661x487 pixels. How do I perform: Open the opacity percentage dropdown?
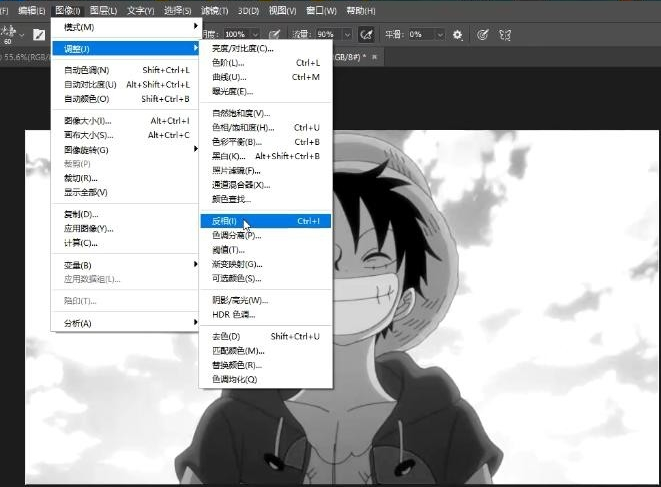click(255, 34)
